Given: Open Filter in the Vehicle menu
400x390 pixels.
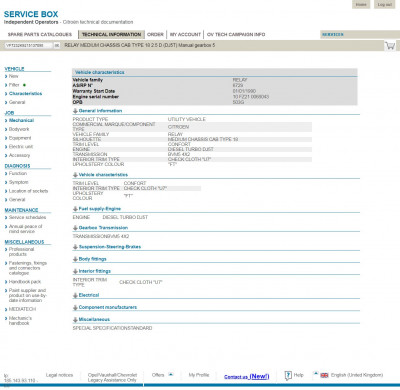Looking at the screenshot, I should (x=14, y=85).
